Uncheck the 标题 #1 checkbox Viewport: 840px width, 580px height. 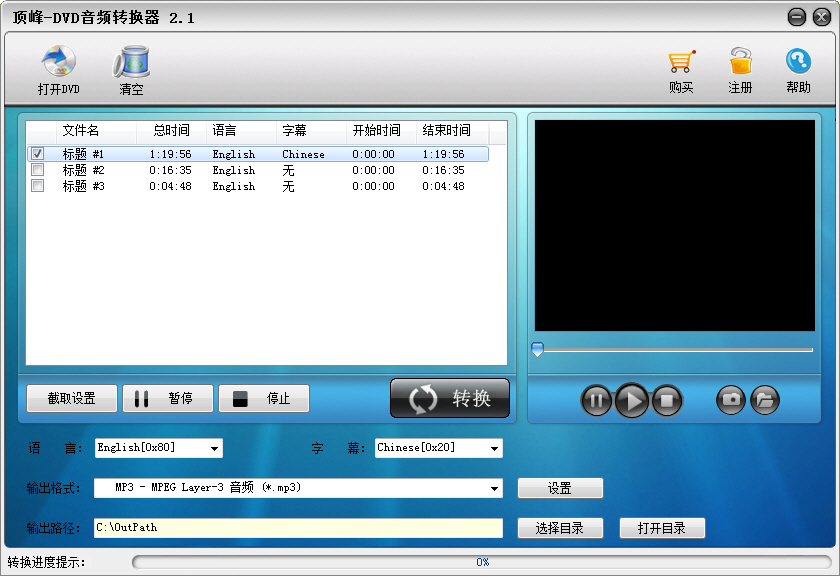(x=37, y=154)
